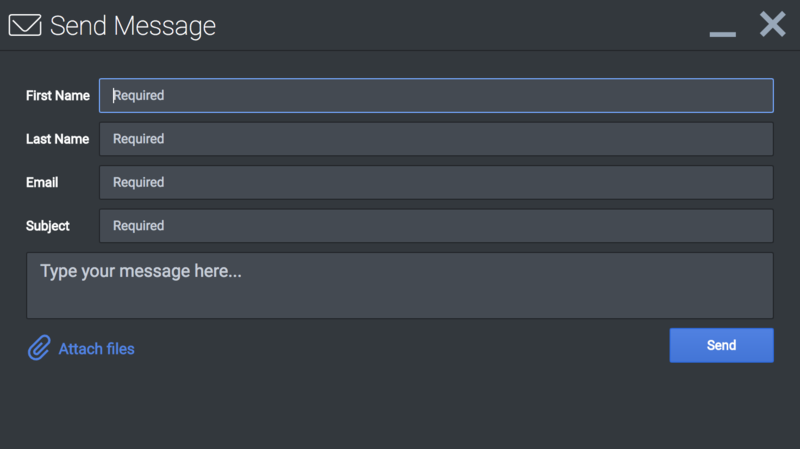Click the envelope icon beside Send Message
The height and width of the screenshot is (449, 800).
pos(25,25)
